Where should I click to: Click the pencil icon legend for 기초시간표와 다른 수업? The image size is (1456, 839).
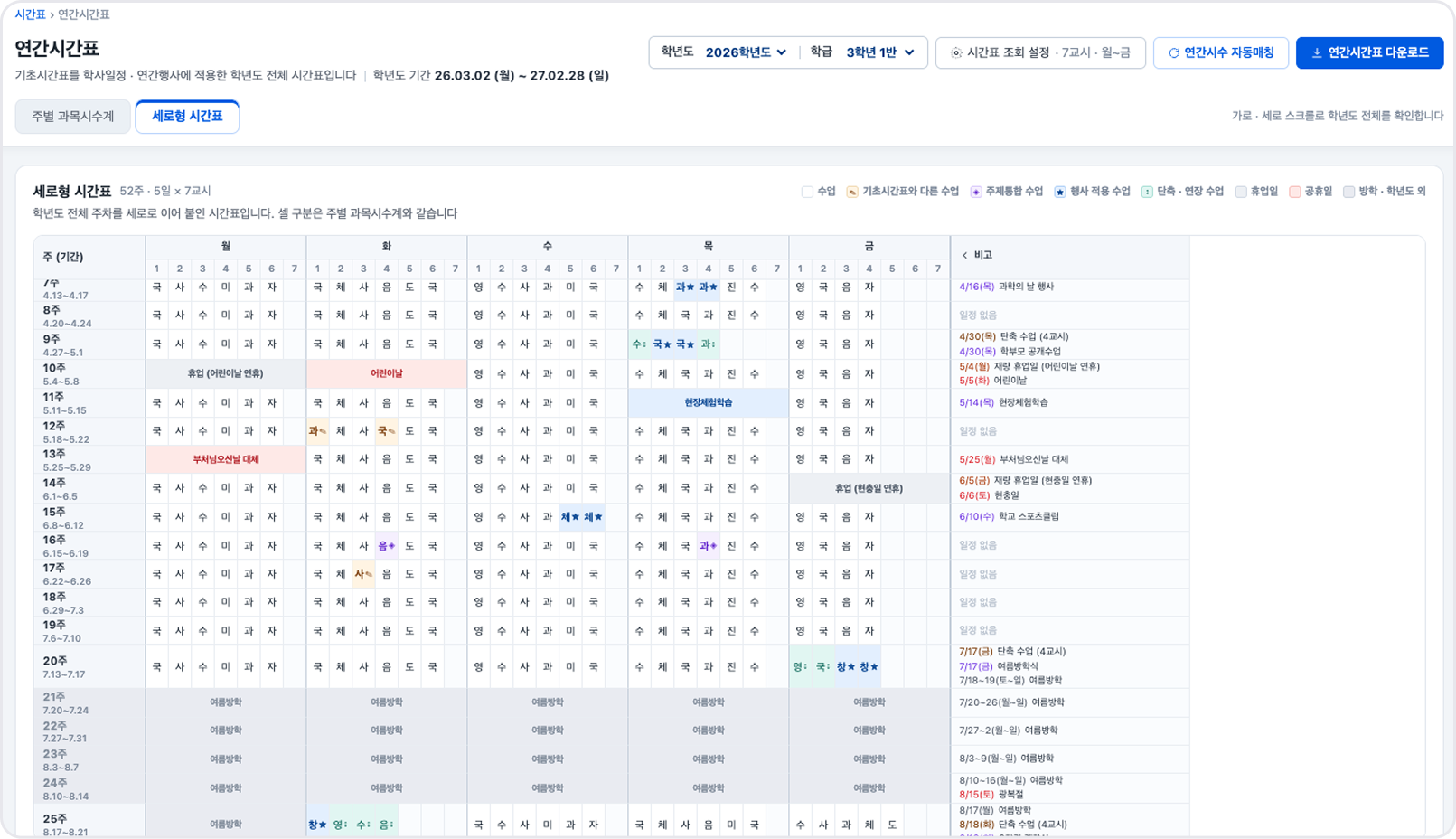point(851,192)
